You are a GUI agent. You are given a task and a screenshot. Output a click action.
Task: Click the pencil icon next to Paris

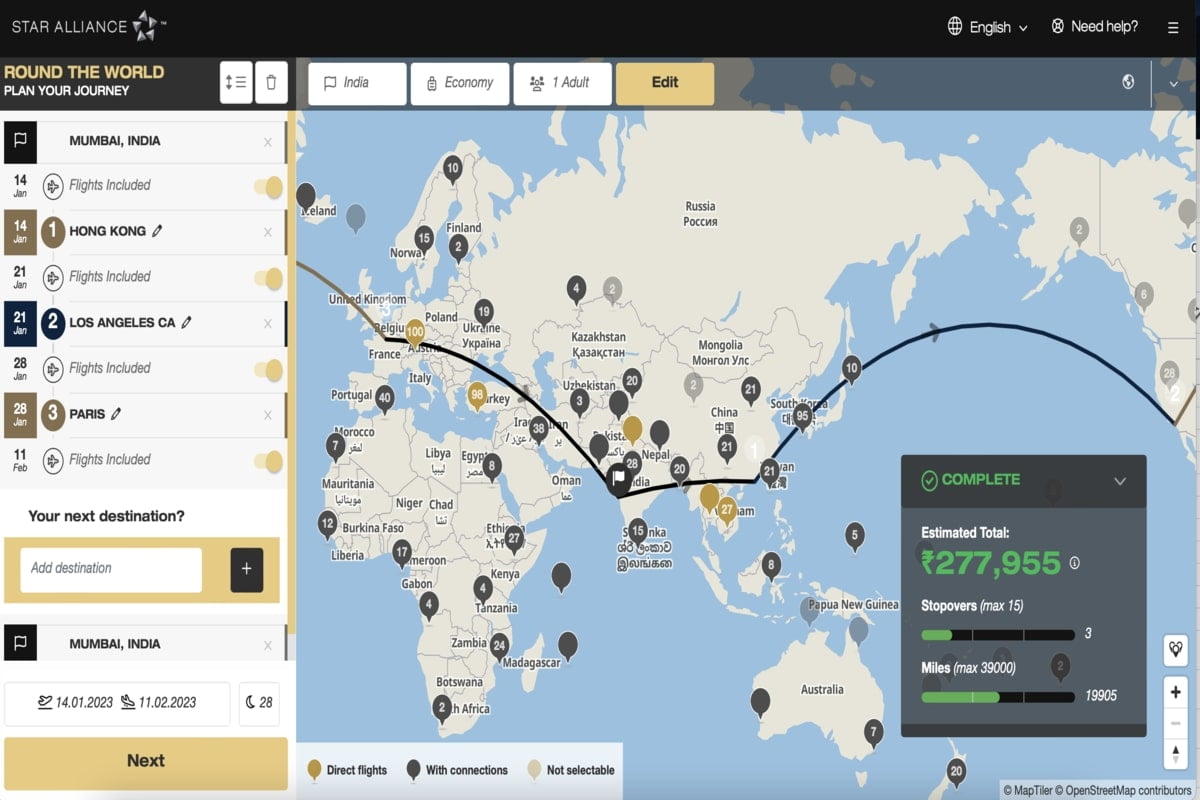pyautogui.click(x=116, y=414)
